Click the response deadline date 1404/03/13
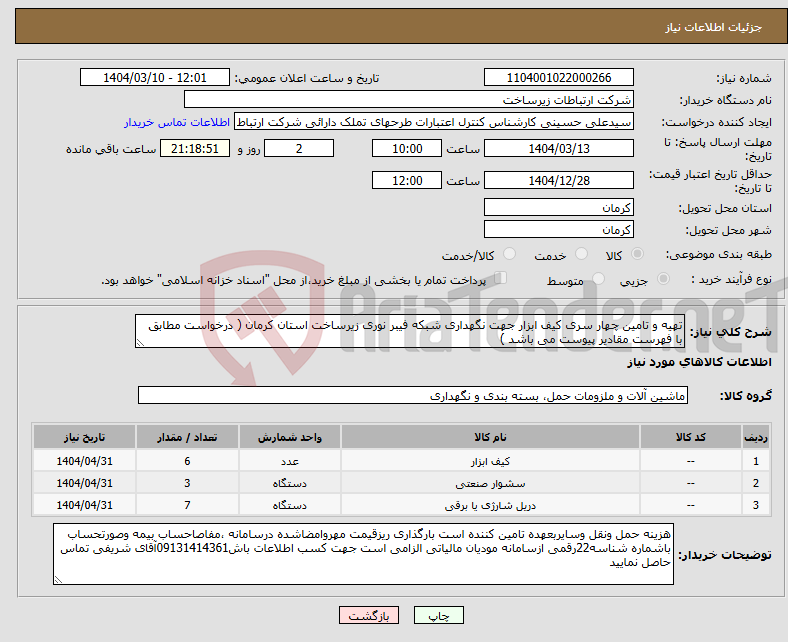 (558, 149)
